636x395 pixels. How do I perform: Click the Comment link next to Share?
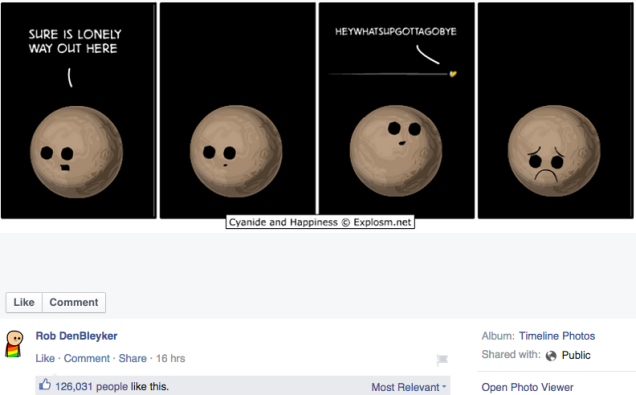pos(87,359)
